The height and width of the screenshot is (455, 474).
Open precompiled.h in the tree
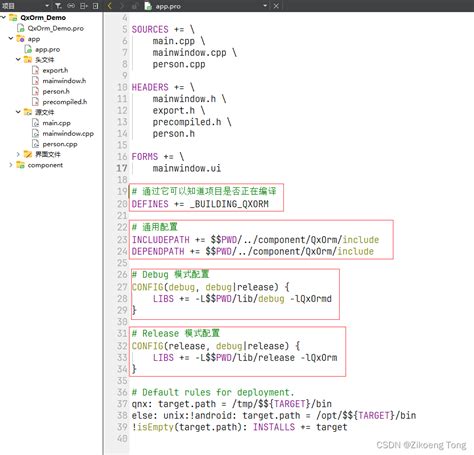[x=65, y=102]
